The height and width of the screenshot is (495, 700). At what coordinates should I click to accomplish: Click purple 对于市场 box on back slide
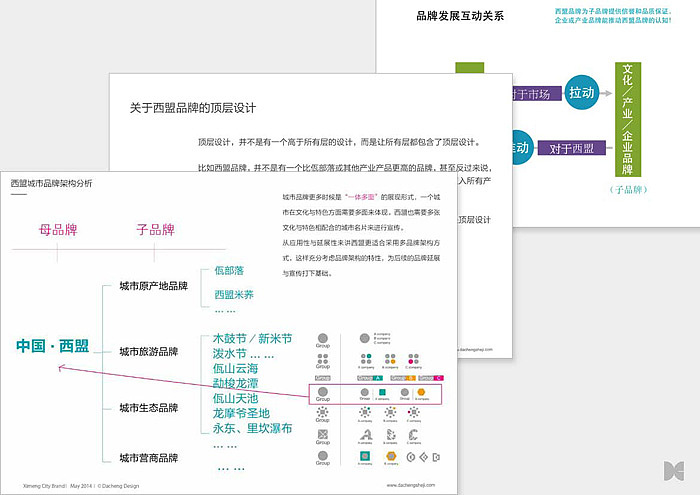pyautogui.click(x=536, y=94)
